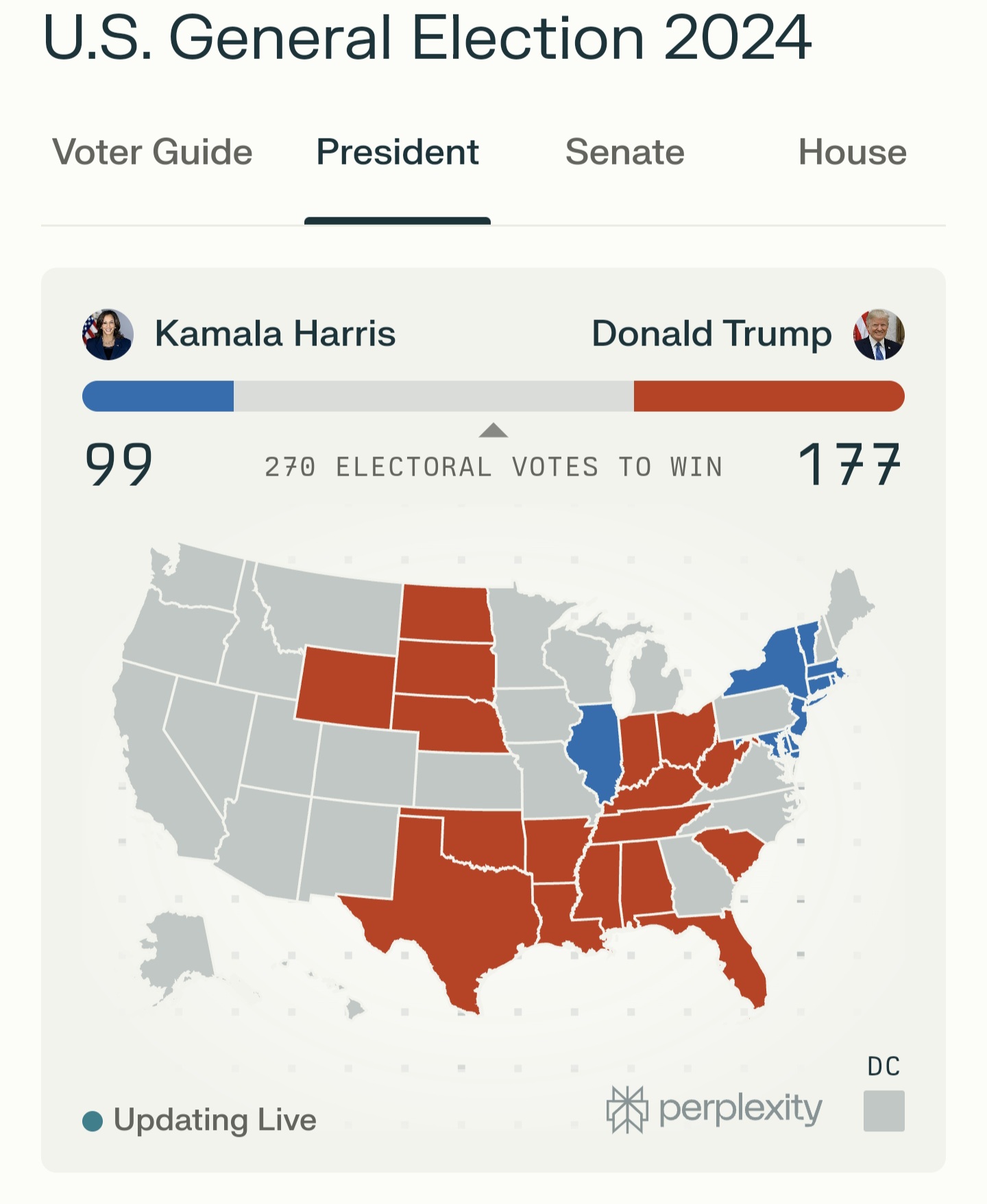Switch to the Senate tab
987x1204 pixels.
point(624,152)
